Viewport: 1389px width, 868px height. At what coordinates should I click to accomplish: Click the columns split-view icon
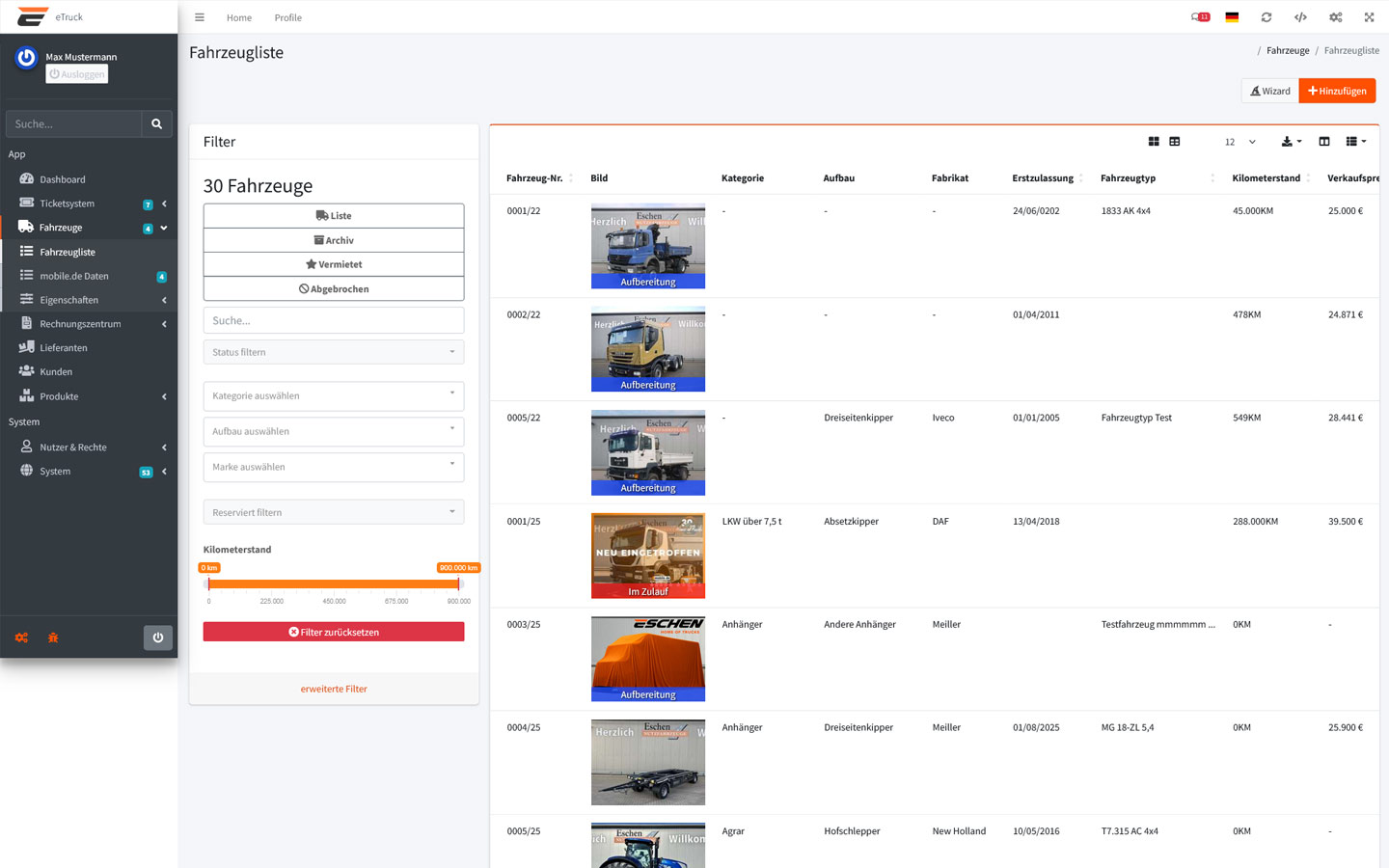(1324, 142)
